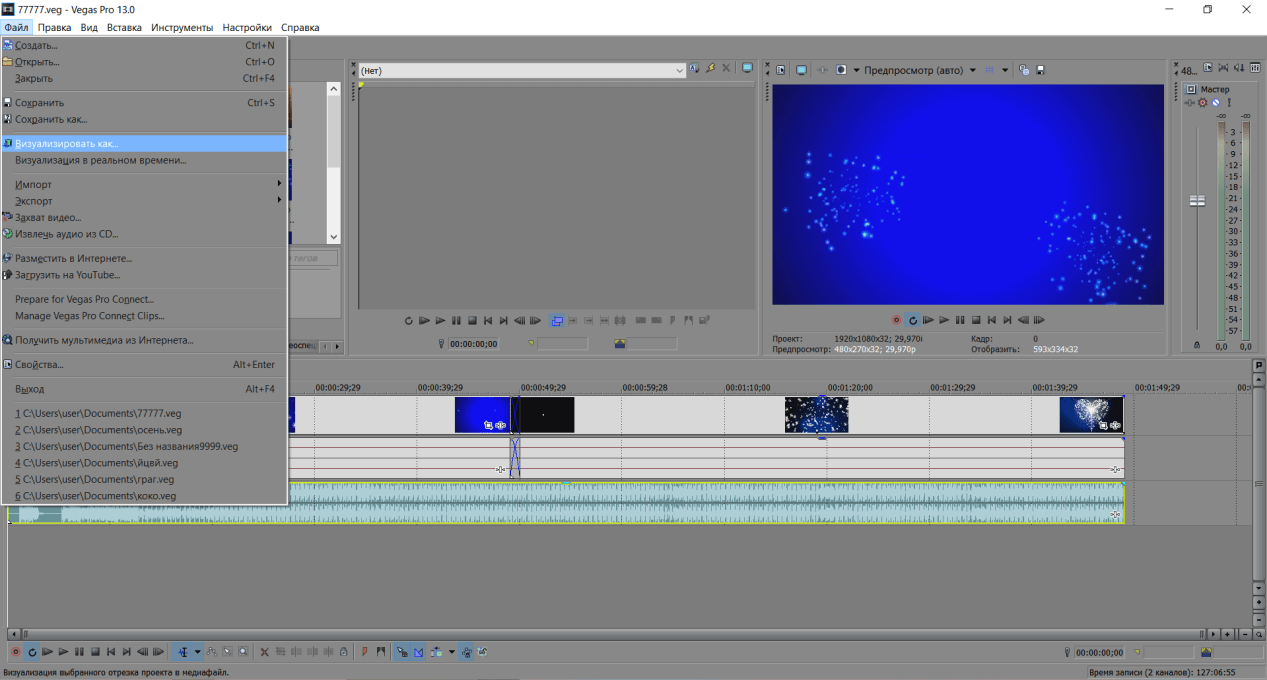This screenshot has height=680, width=1267.
Task: Toggle loop playback in the video preview window
Action: (912, 320)
